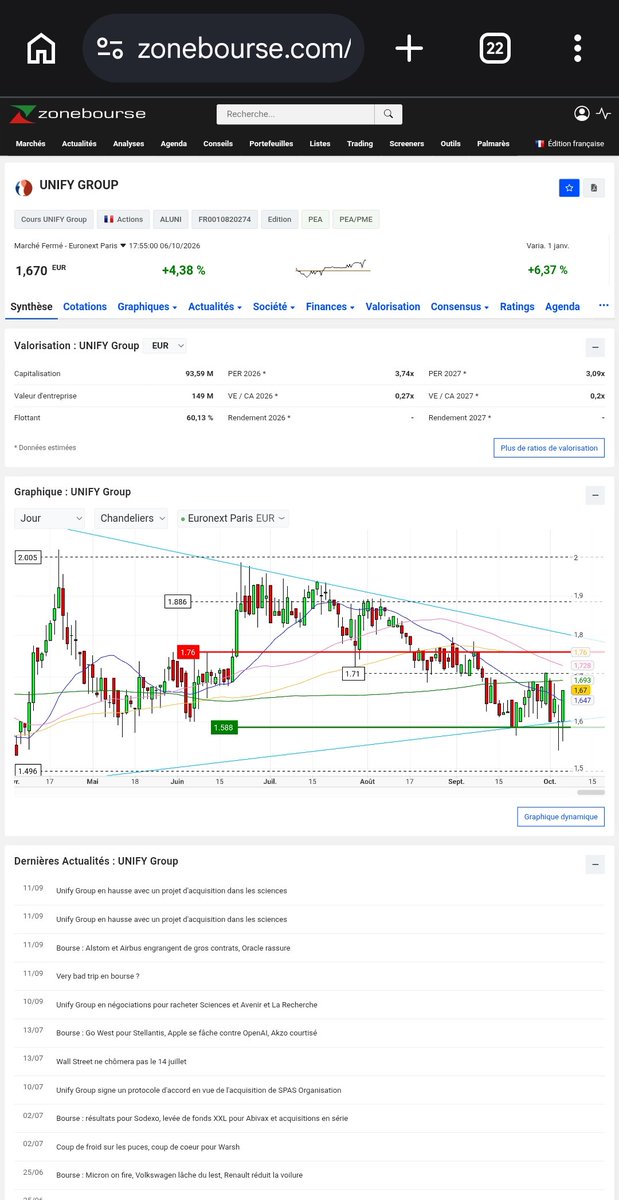Image resolution: width=619 pixels, height=1200 pixels.
Task: Open the Marchés menu
Action: point(31,144)
